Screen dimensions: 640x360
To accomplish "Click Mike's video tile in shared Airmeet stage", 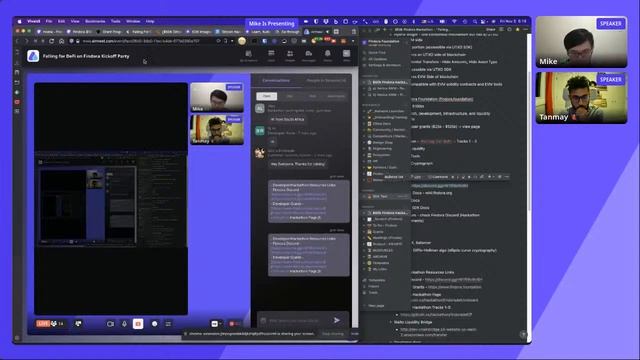I will click(x=217, y=97).
